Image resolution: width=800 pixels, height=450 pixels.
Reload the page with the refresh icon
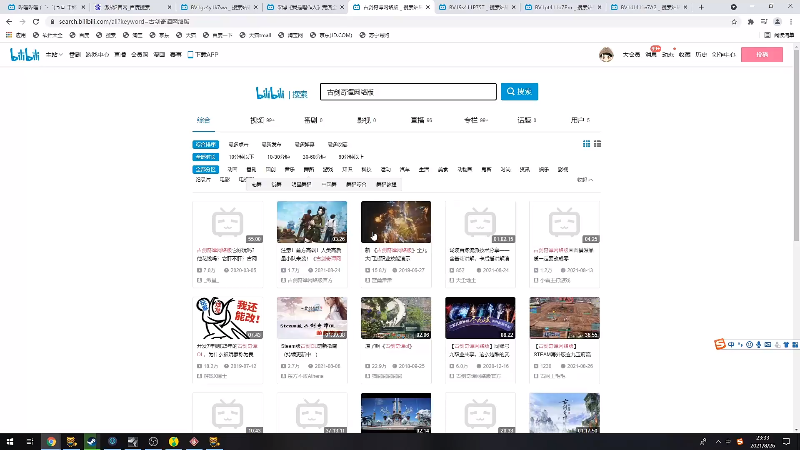coord(36,21)
